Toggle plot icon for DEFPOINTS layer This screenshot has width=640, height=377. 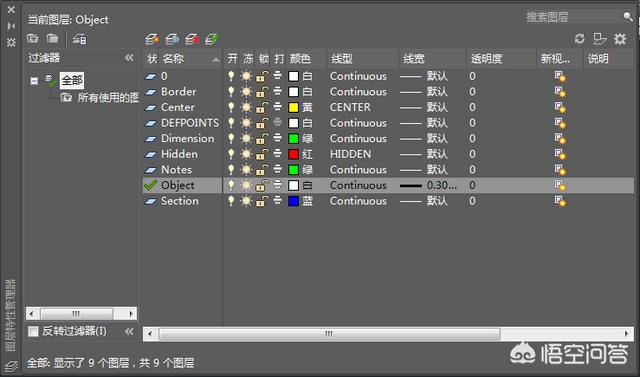coord(278,122)
